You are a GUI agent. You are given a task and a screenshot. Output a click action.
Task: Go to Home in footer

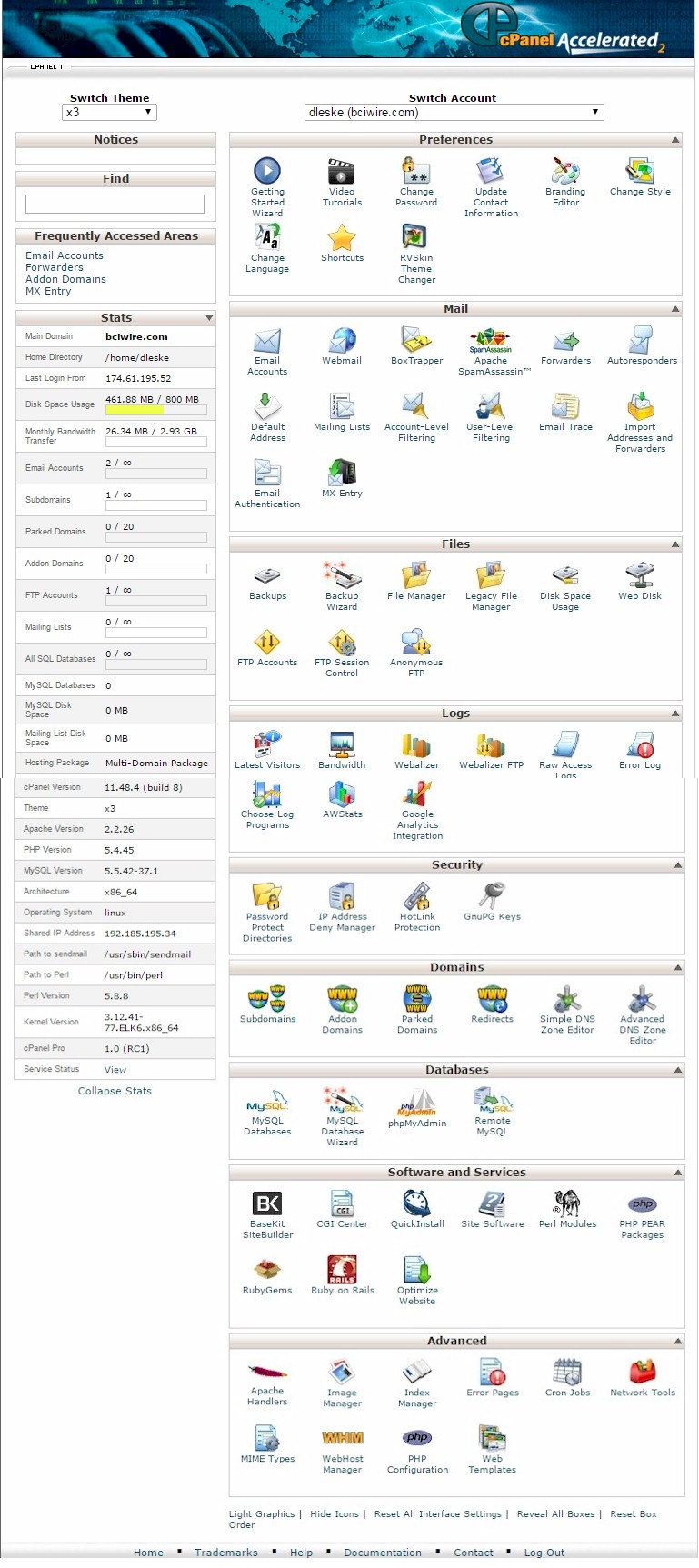click(x=148, y=1553)
